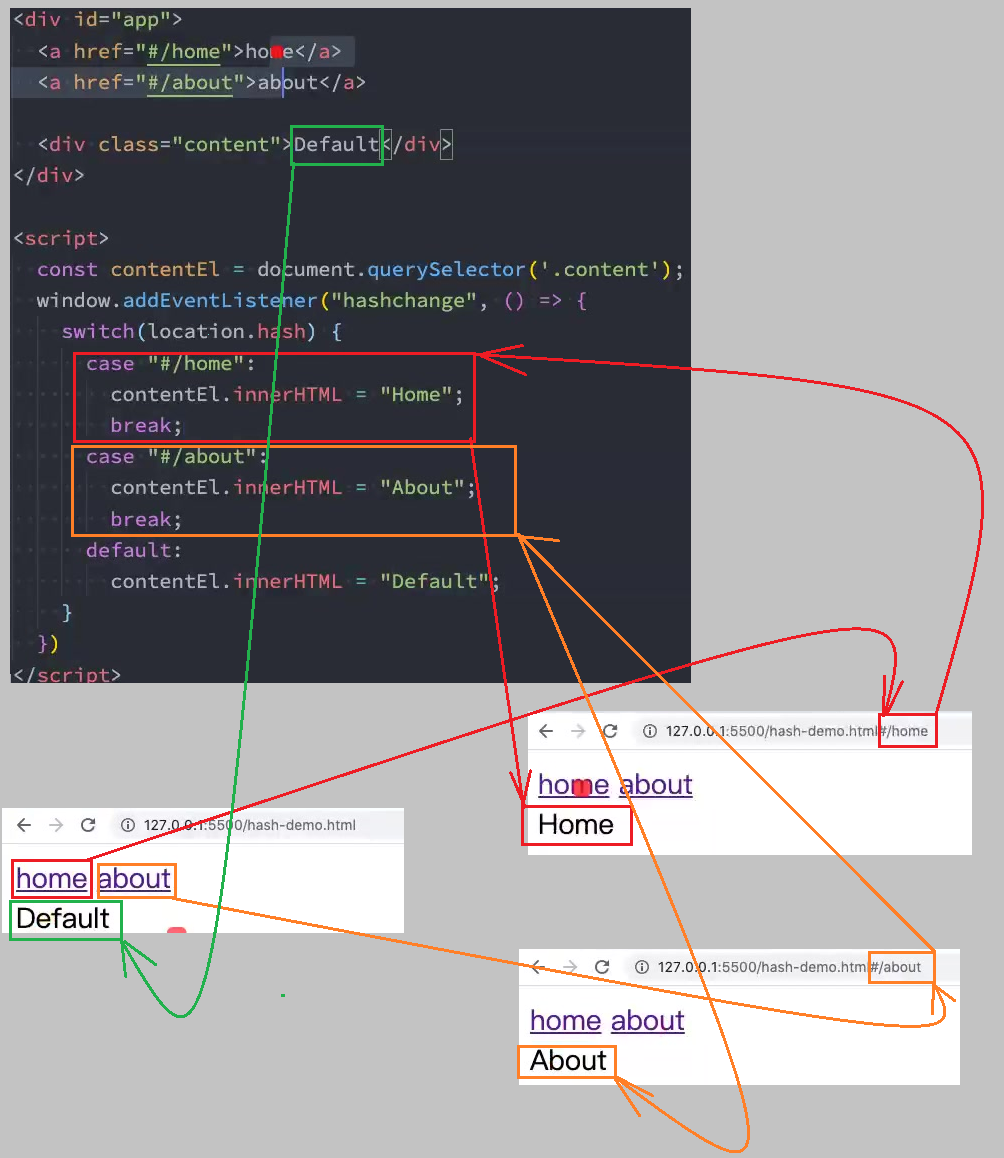
Task: Click case "#/about": line in code
Action: point(177,456)
